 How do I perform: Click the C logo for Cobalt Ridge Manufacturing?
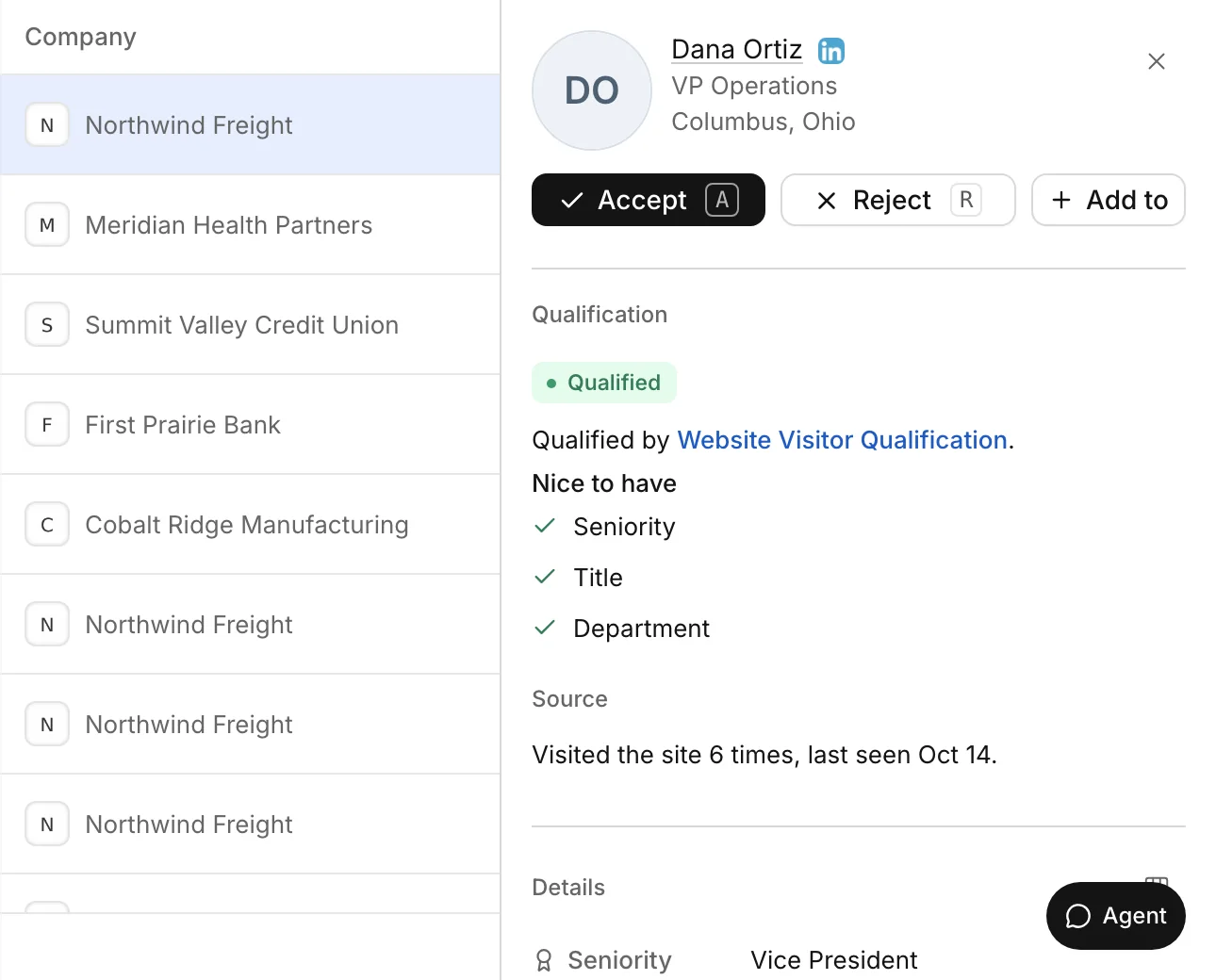(x=47, y=525)
